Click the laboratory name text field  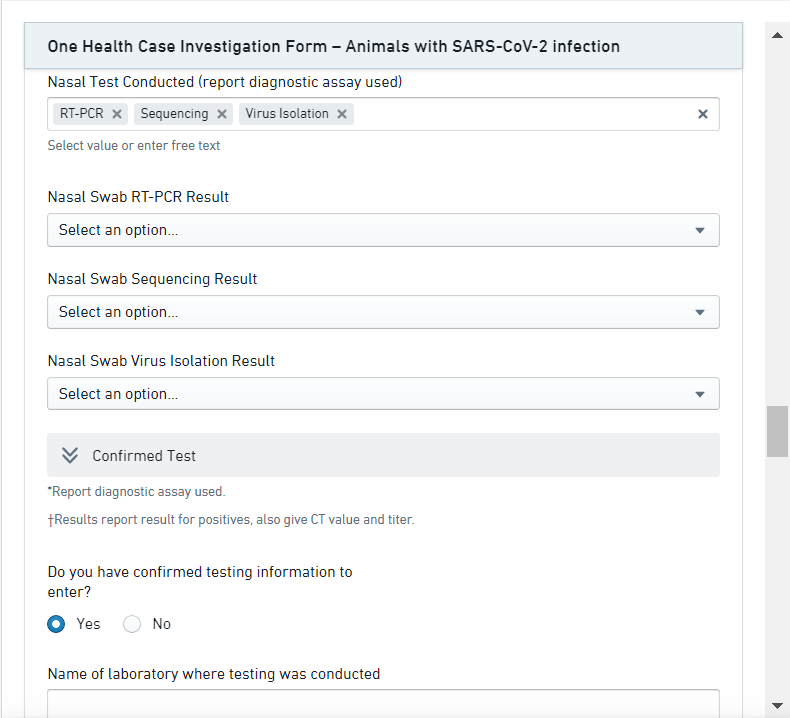click(383, 702)
